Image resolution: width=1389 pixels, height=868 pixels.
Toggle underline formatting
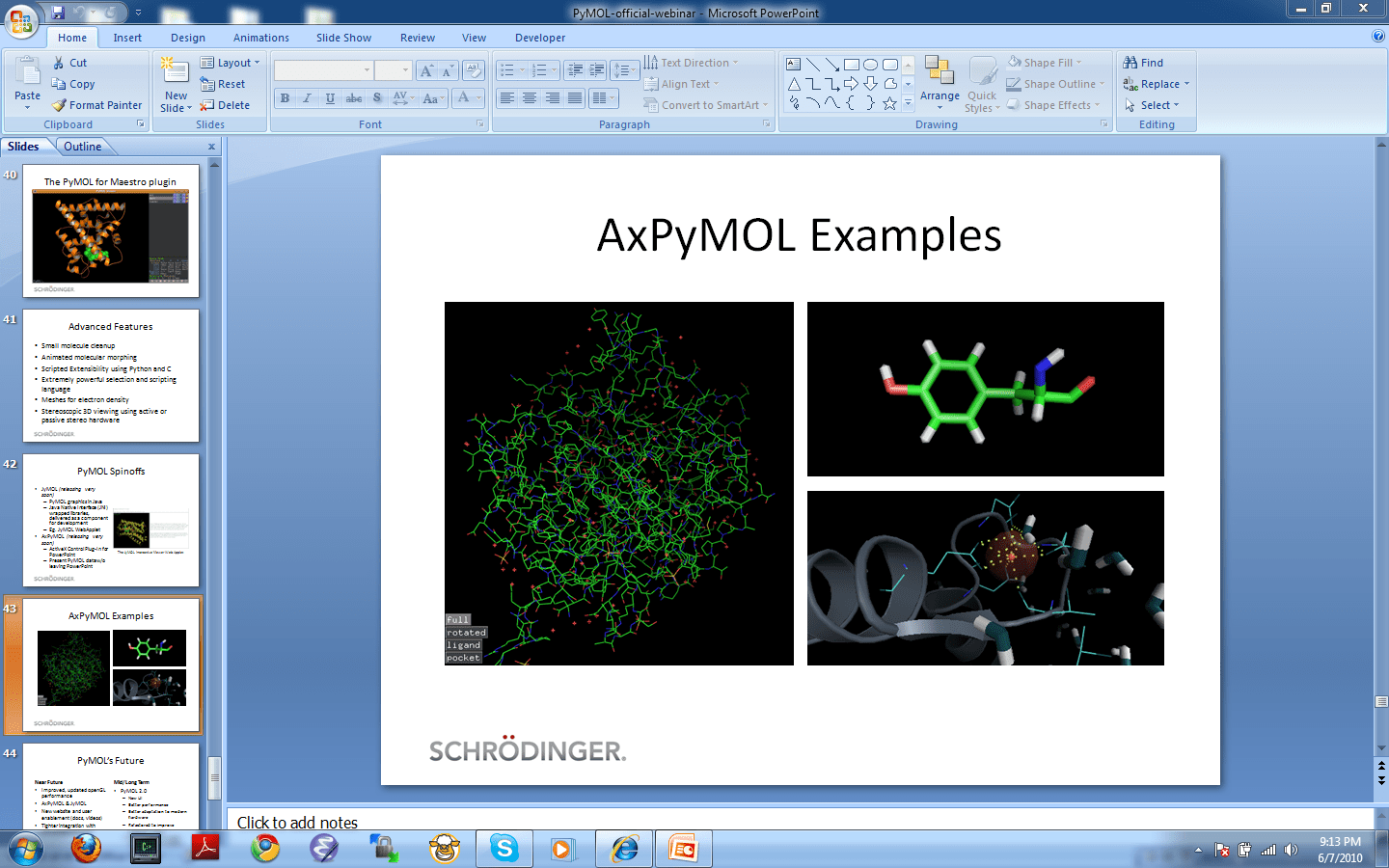(x=329, y=97)
